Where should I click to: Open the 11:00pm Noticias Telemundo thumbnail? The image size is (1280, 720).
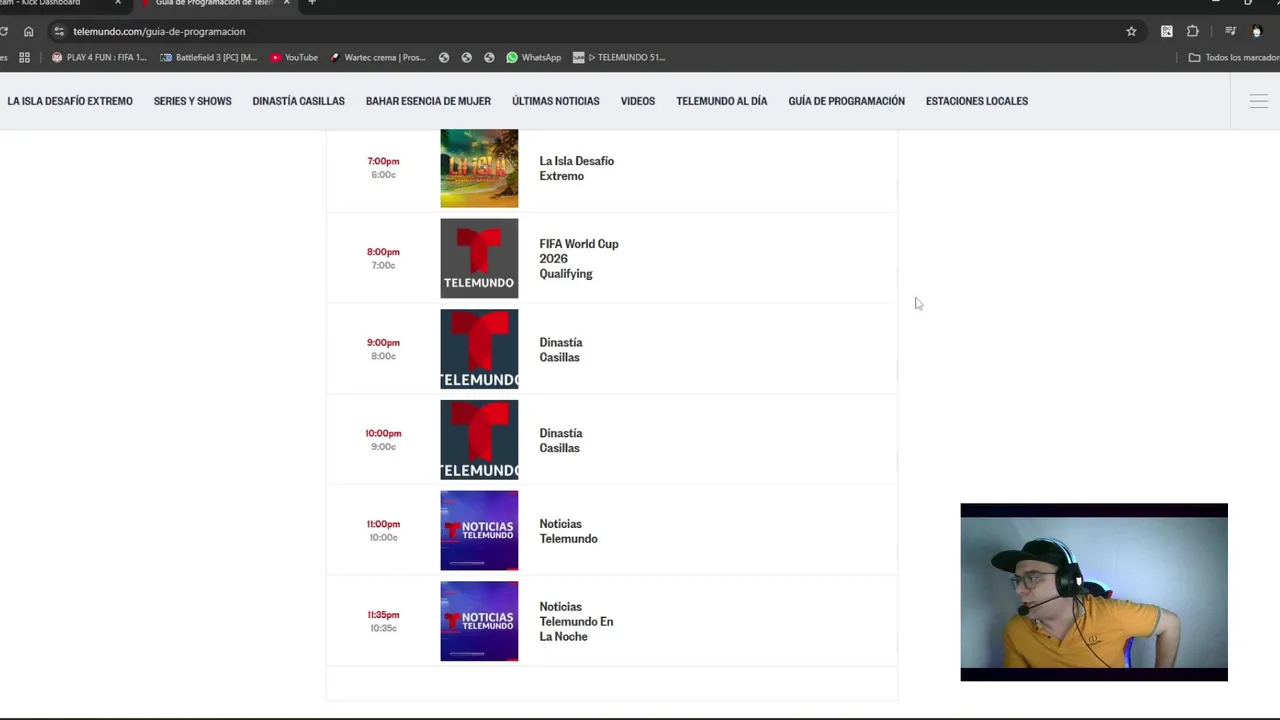[x=479, y=530]
